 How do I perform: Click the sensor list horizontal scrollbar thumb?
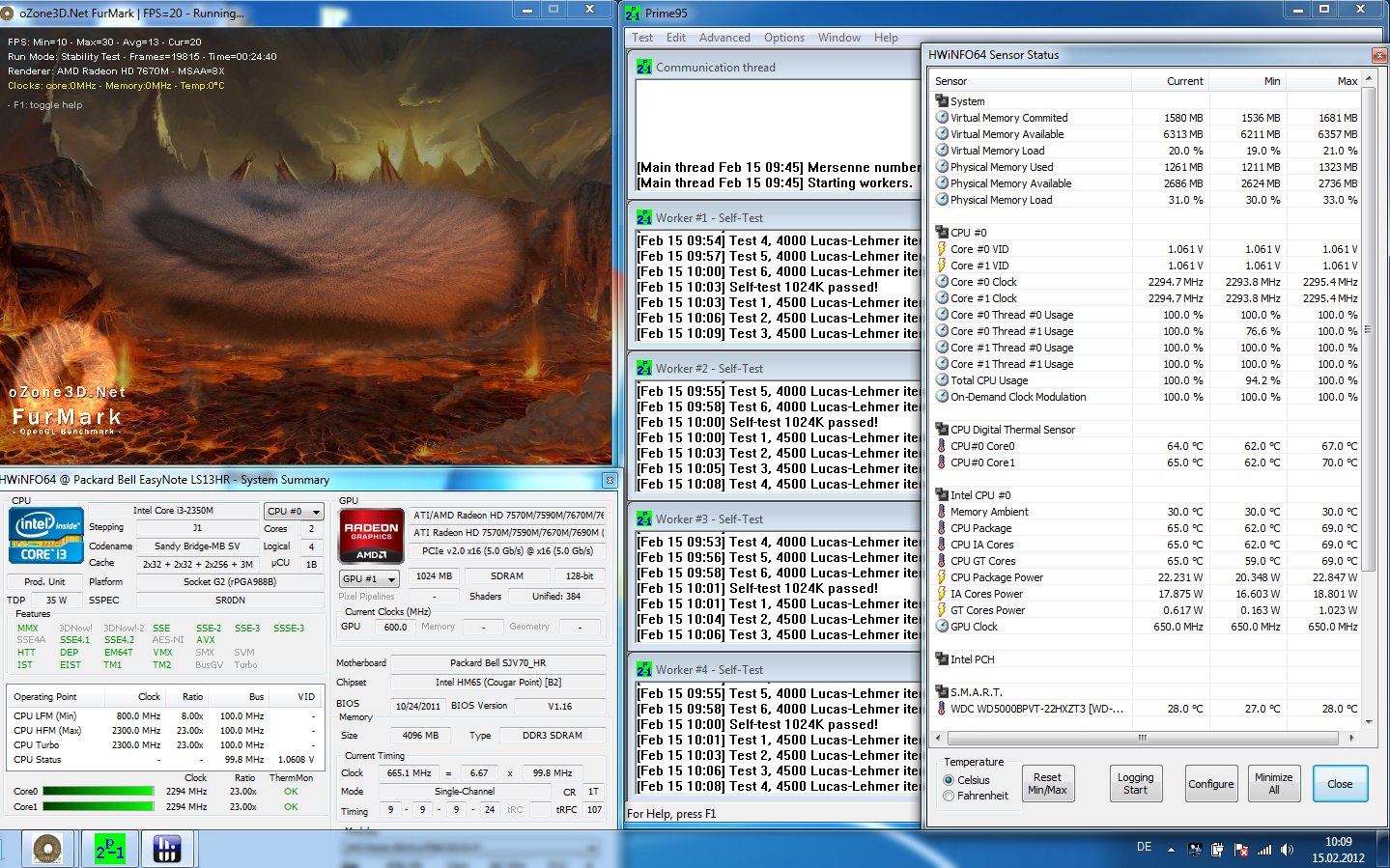1143,738
